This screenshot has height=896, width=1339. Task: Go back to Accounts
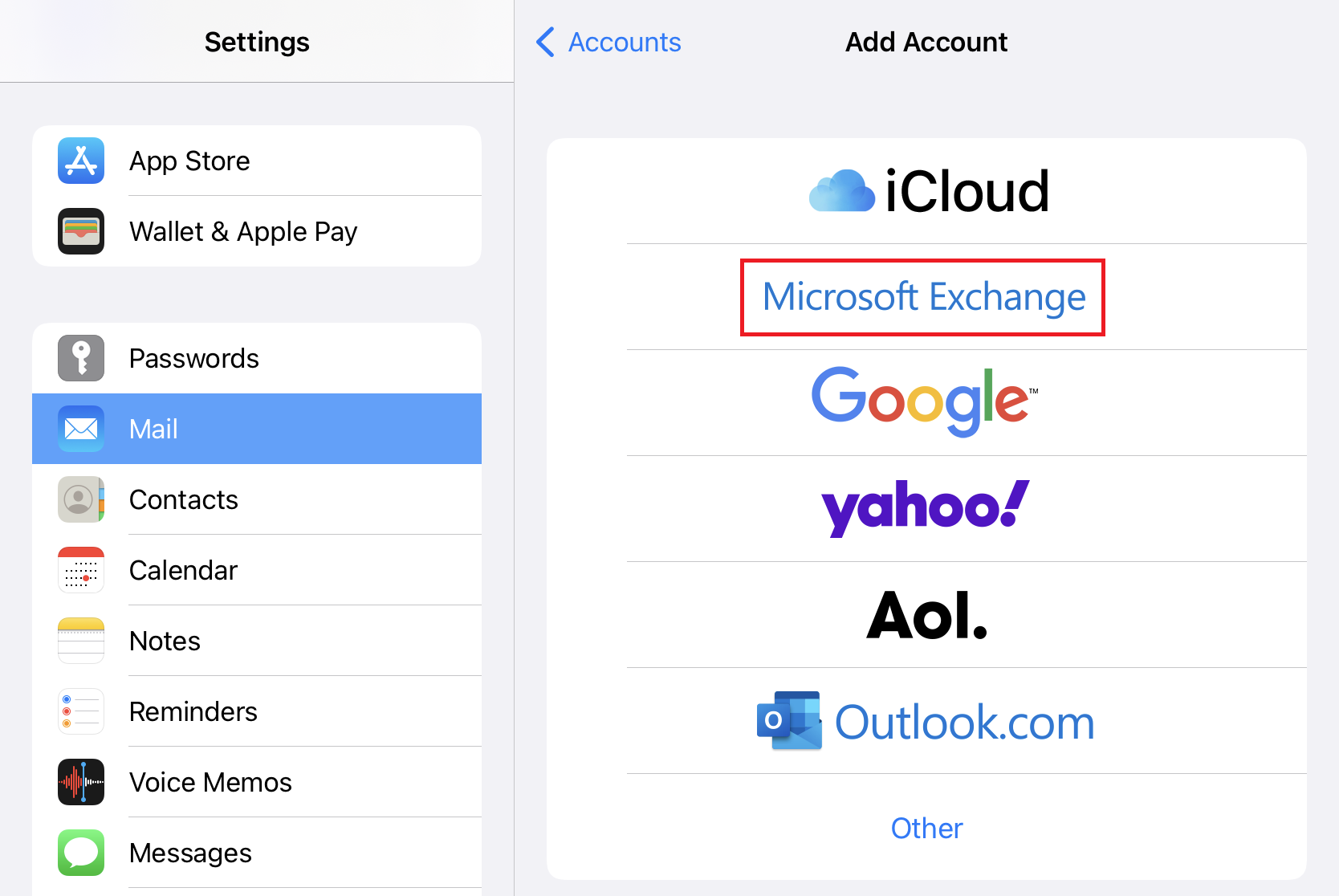(x=624, y=42)
